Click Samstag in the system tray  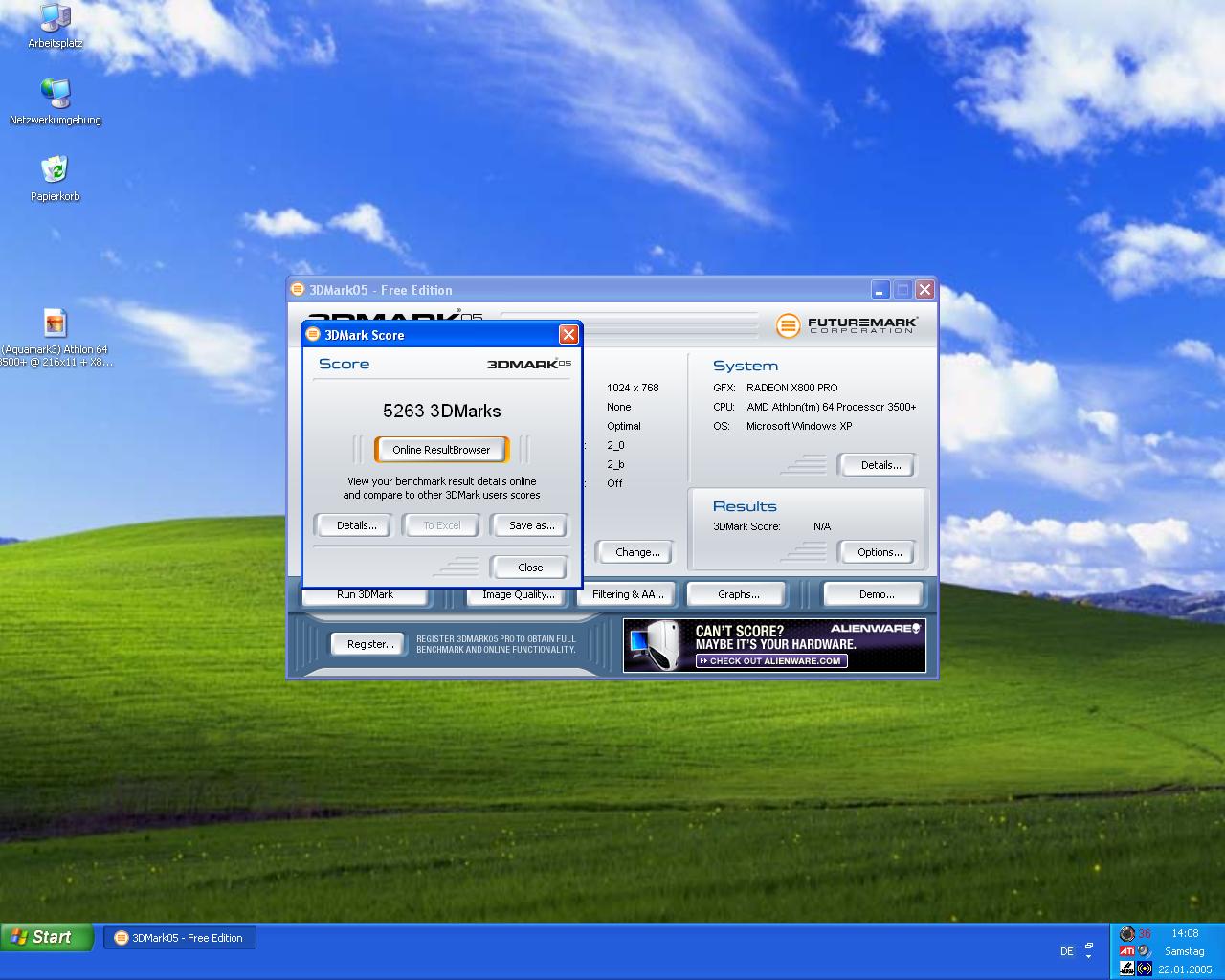point(1185,951)
